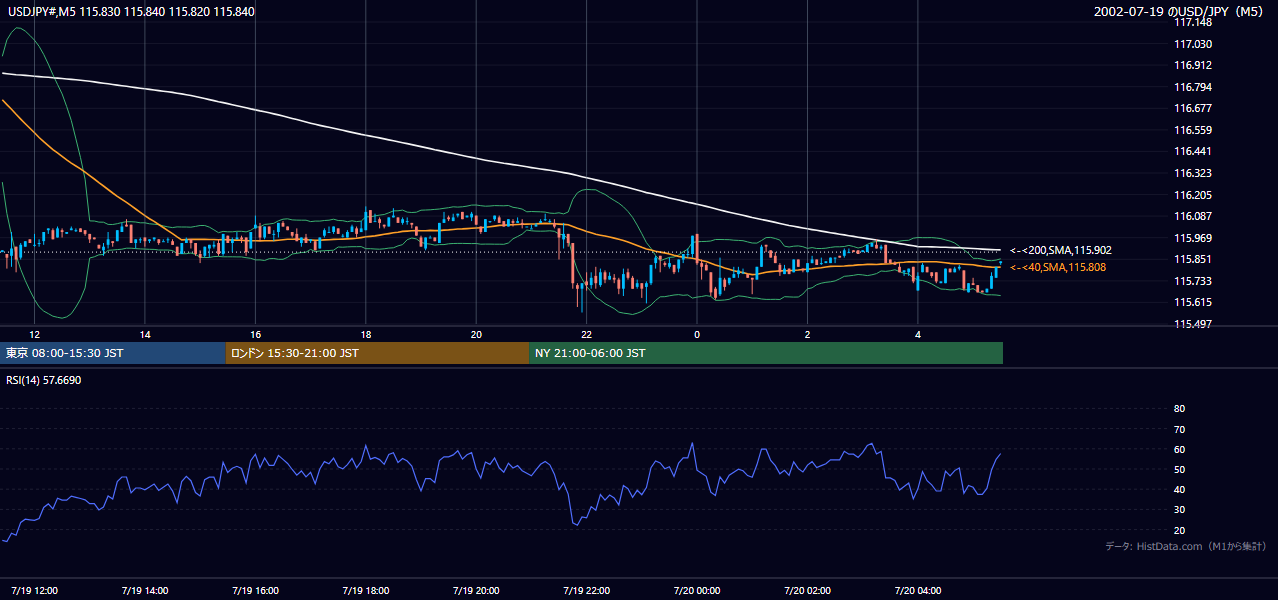Click the 7/19 18:00 date axis label
The width and height of the screenshot is (1278, 600).
click(365, 590)
